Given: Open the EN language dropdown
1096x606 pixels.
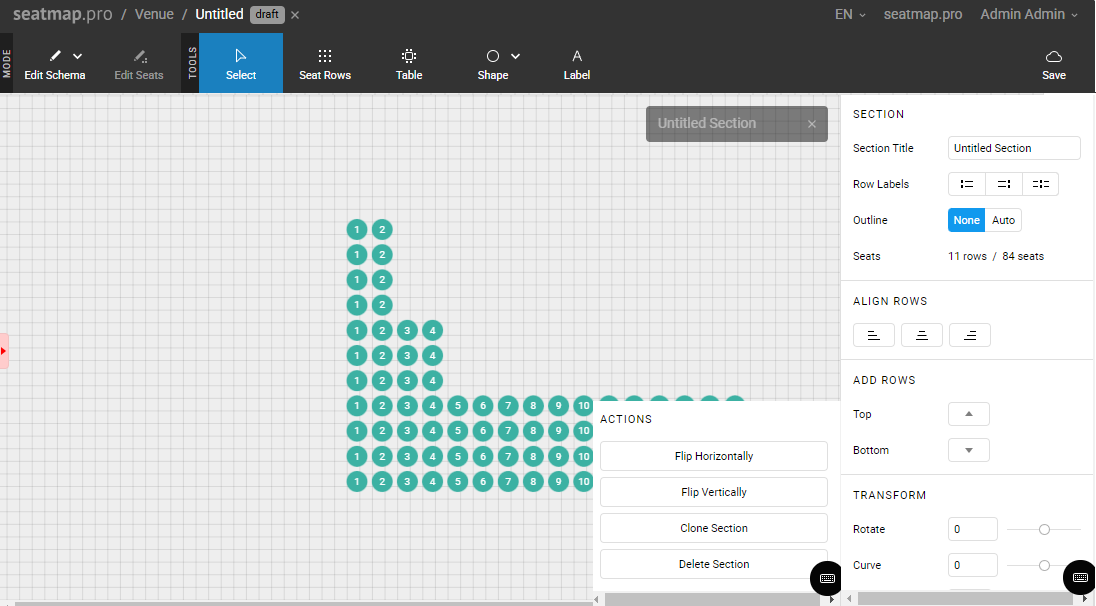Looking at the screenshot, I should [849, 15].
